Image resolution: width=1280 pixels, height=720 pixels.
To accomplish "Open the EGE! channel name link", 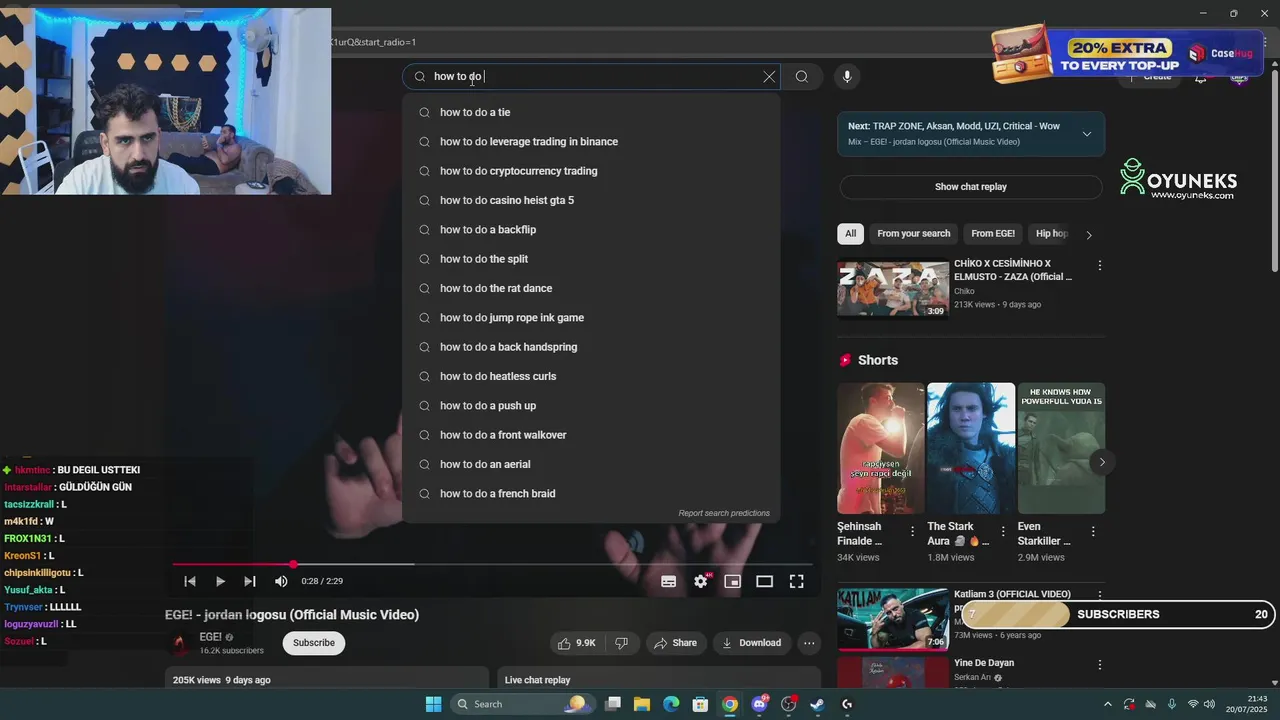I will coord(210,637).
